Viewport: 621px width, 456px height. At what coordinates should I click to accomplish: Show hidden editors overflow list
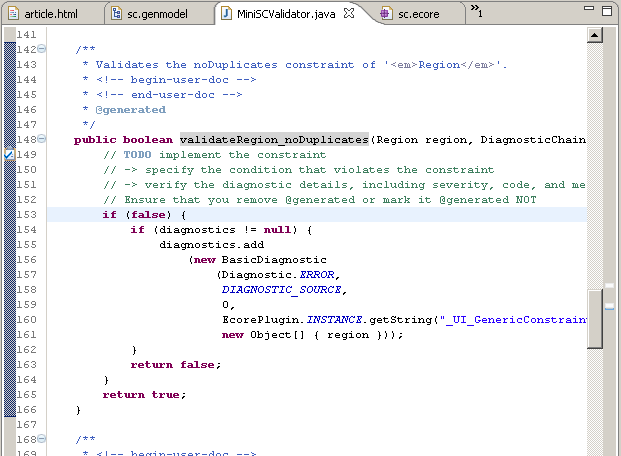tap(476, 11)
